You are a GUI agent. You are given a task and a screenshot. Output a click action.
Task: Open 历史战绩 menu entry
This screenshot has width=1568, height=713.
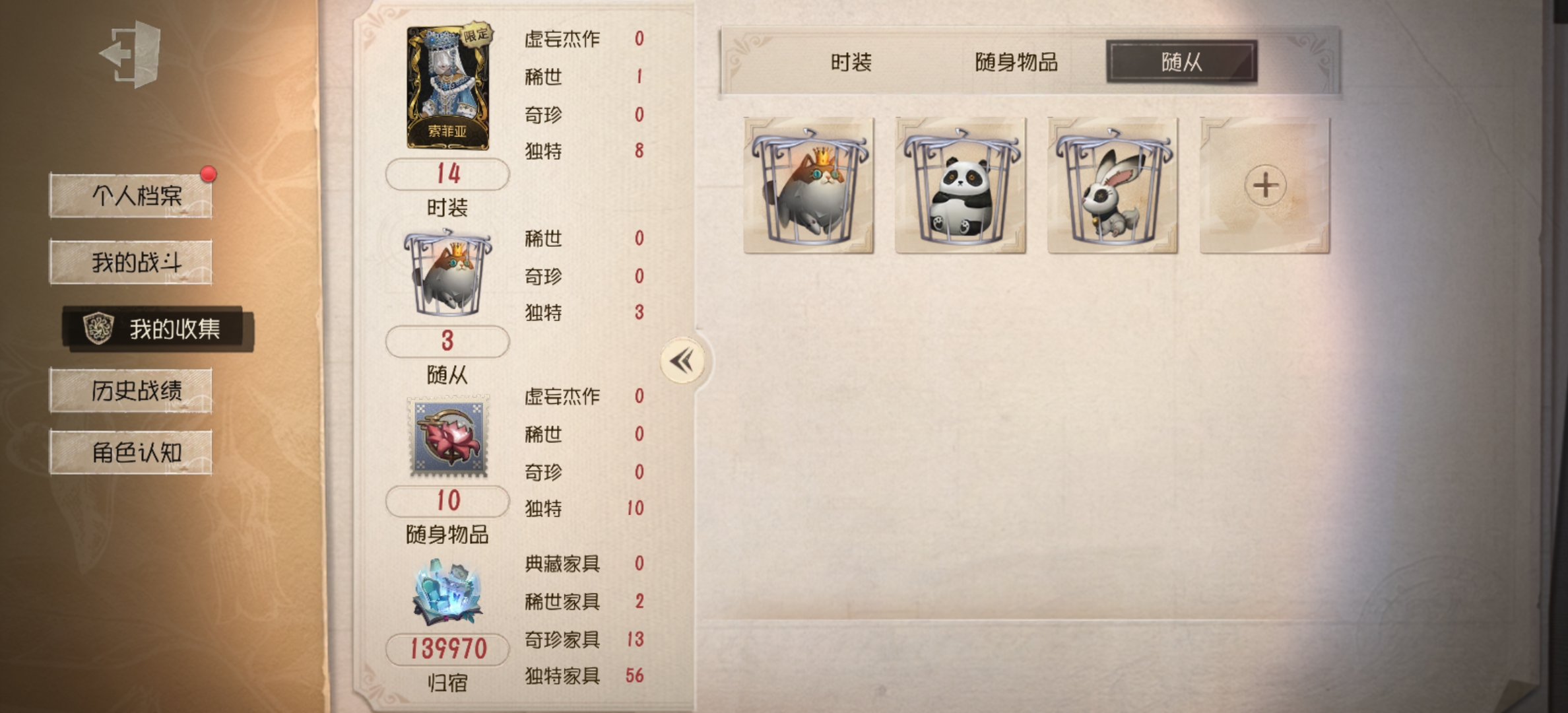point(131,391)
